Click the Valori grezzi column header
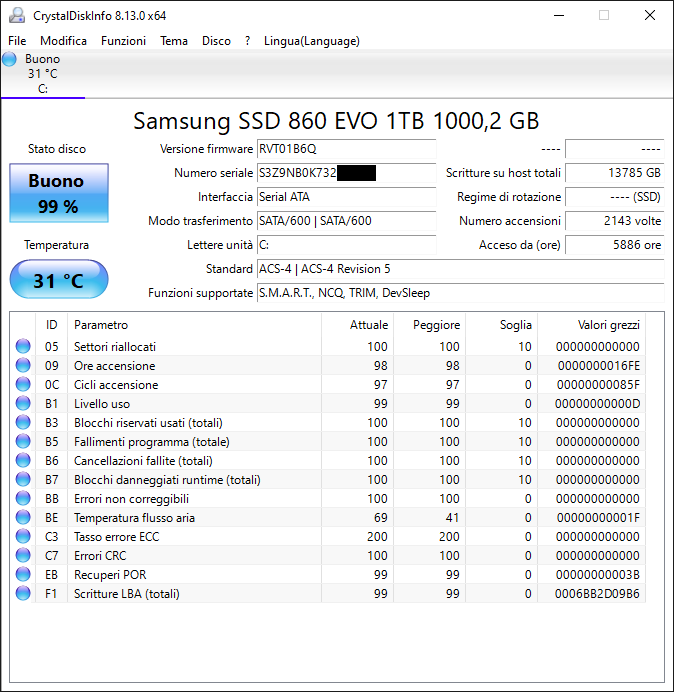This screenshot has width=674, height=692. (x=591, y=325)
